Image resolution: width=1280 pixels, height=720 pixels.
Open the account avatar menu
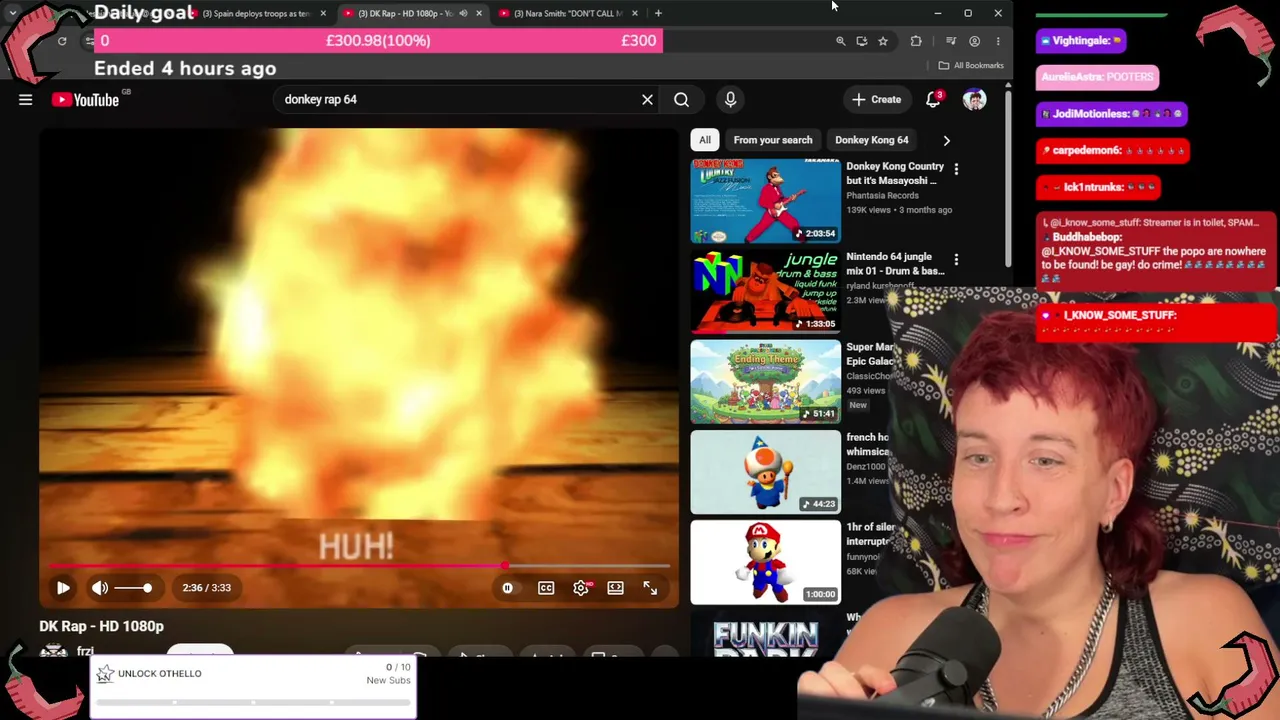click(974, 99)
